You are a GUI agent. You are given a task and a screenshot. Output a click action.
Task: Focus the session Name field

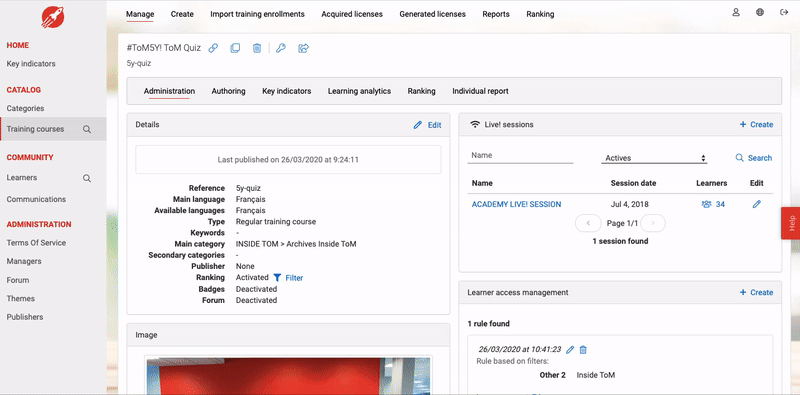click(x=520, y=156)
